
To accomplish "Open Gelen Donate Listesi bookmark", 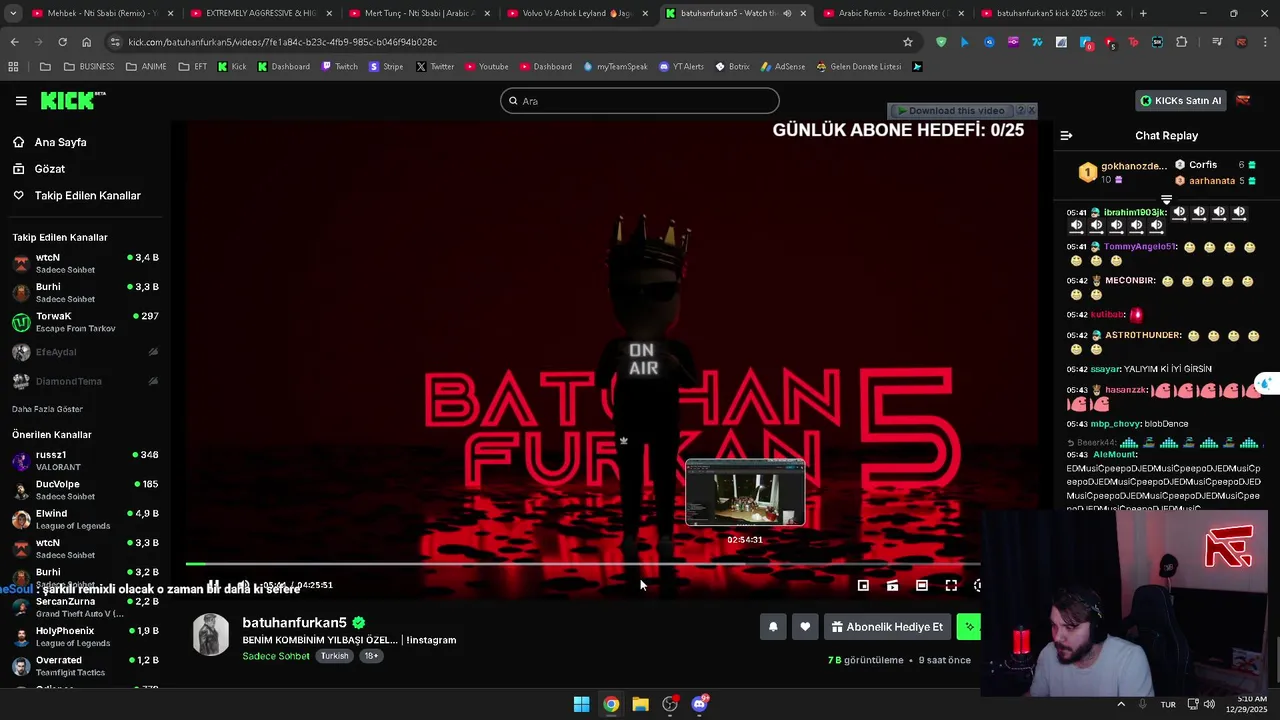I will (858, 67).
